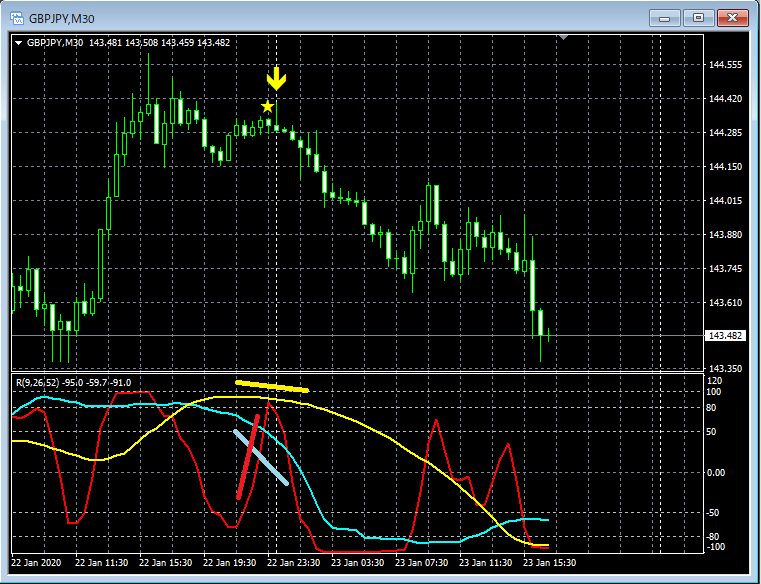This screenshot has width=761, height=584.
Task: Click the indicator scale value 50
Action: 713,432
